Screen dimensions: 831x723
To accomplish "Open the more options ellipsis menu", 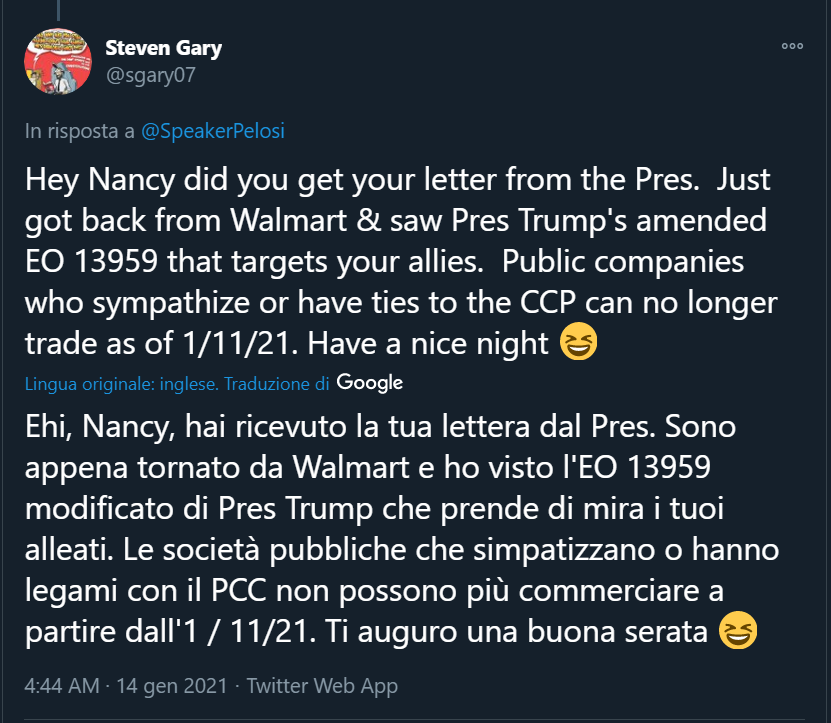I will (792, 46).
